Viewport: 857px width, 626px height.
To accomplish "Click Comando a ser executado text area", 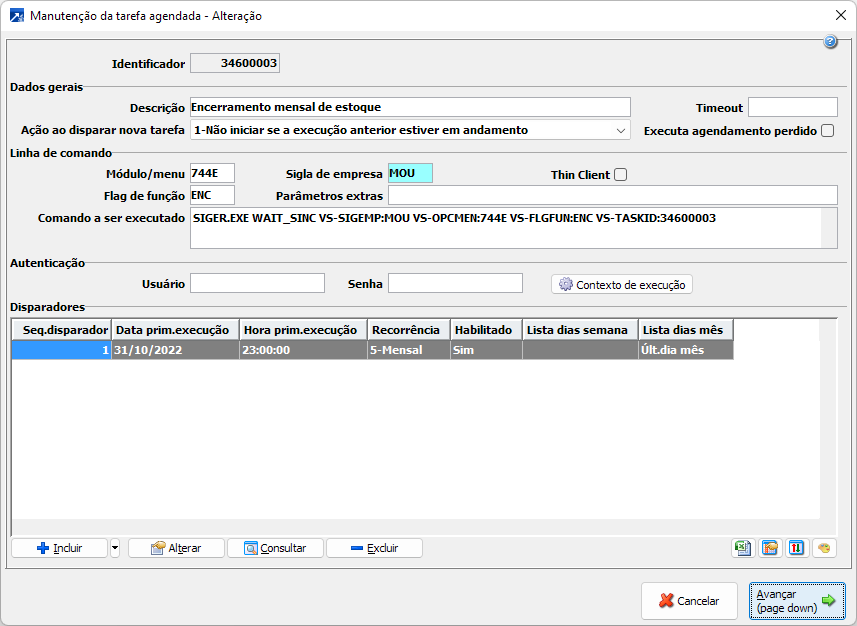I will [x=514, y=228].
